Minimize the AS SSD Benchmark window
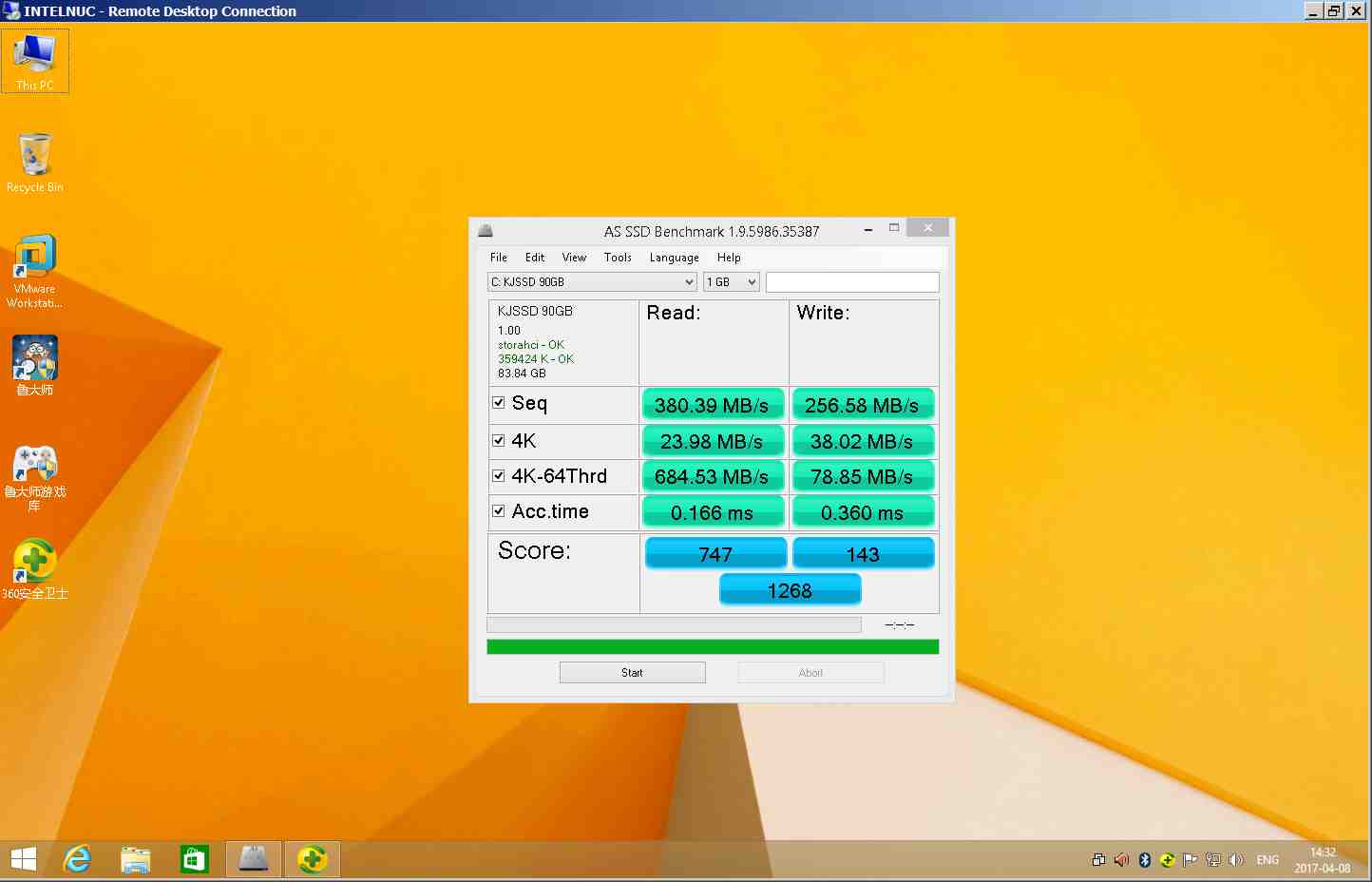This screenshot has width=1372, height=882. (868, 229)
